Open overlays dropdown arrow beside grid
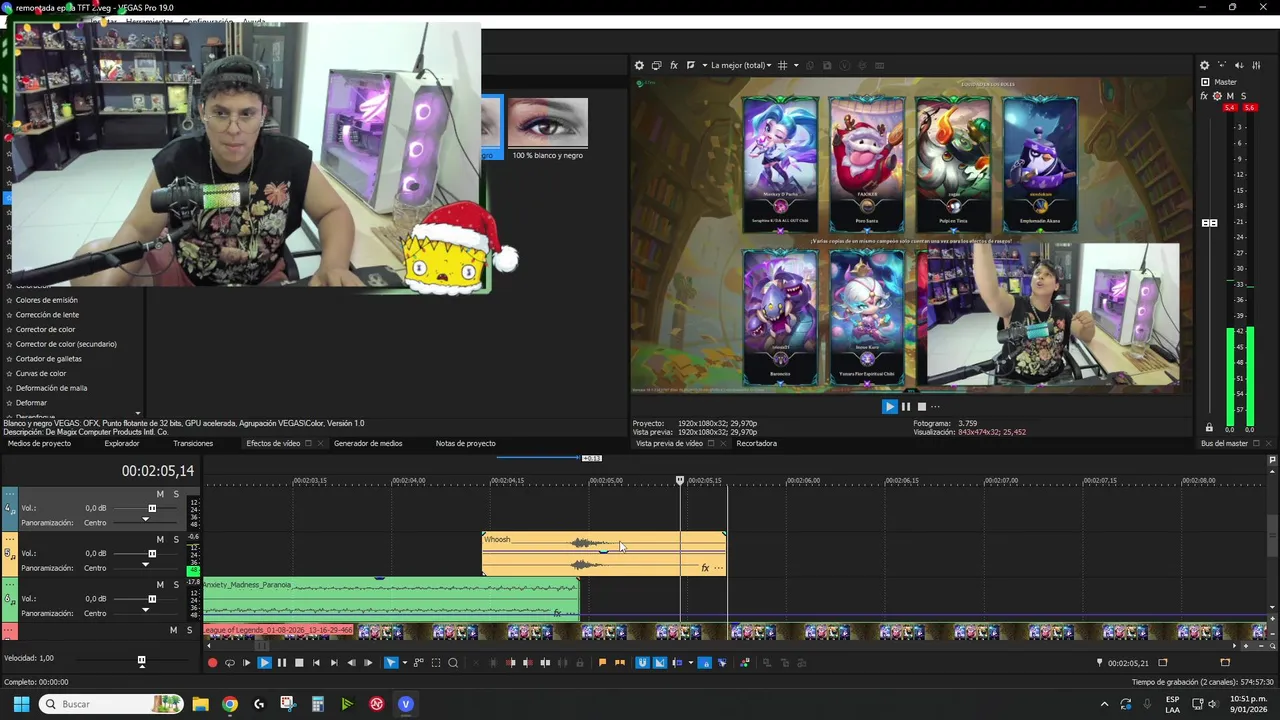The width and height of the screenshot is (1280, 720). (x=796, y=65)
